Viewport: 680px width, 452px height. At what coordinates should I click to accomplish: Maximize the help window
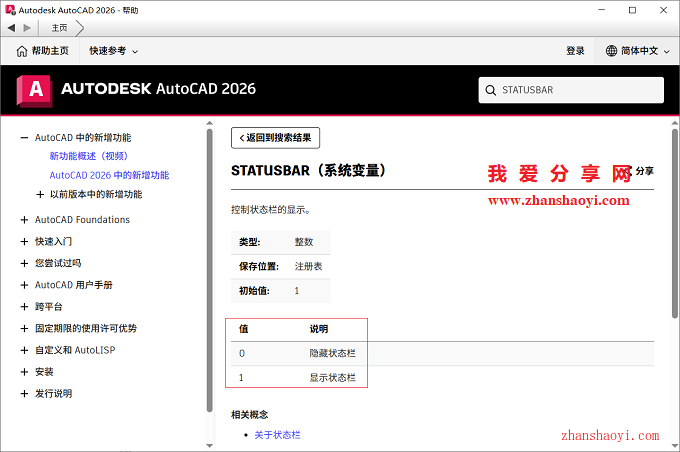[632, 10]
